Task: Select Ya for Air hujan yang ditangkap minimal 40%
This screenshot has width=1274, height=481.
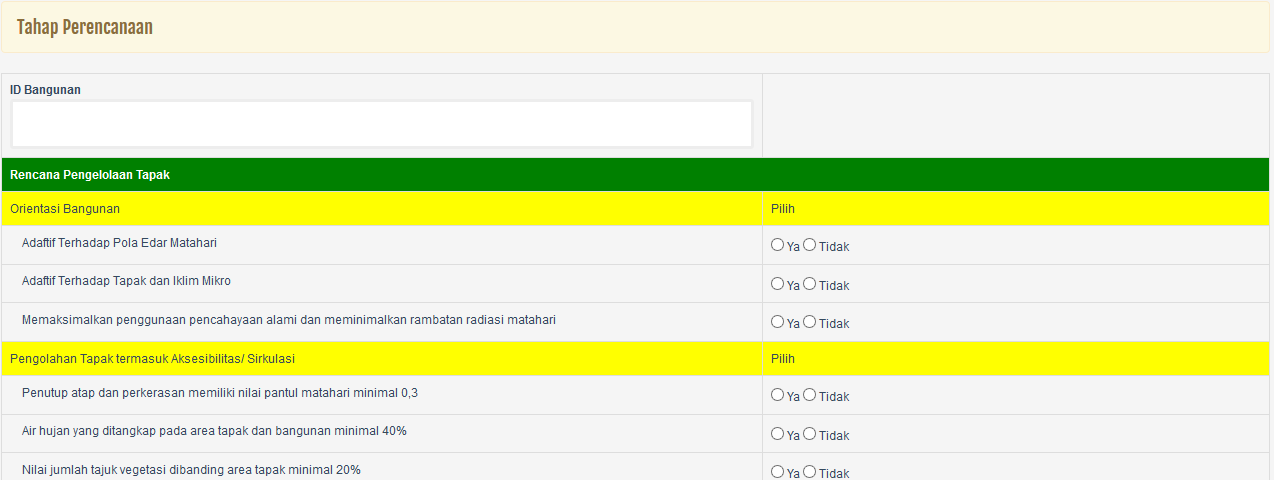Action: click(x=777, y=434)
